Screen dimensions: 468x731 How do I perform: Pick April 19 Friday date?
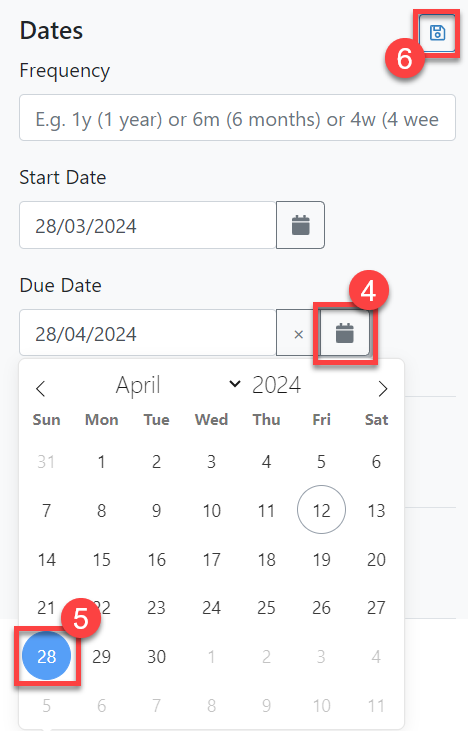pyautogui.click(x=321, y=559)
